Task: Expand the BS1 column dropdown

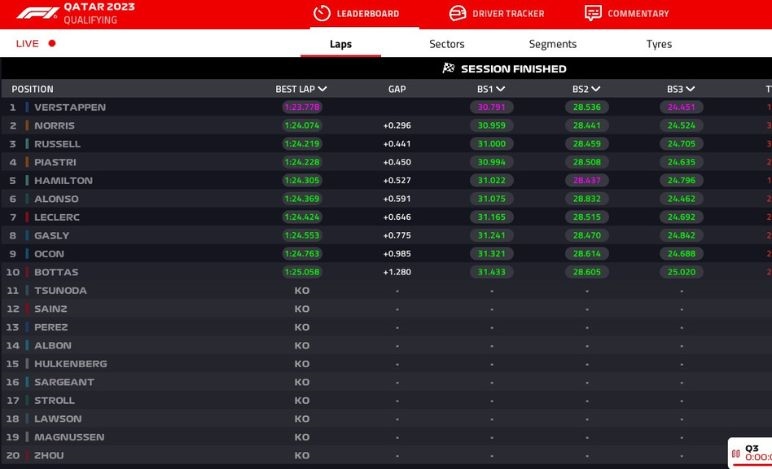Action: (500, 89)
